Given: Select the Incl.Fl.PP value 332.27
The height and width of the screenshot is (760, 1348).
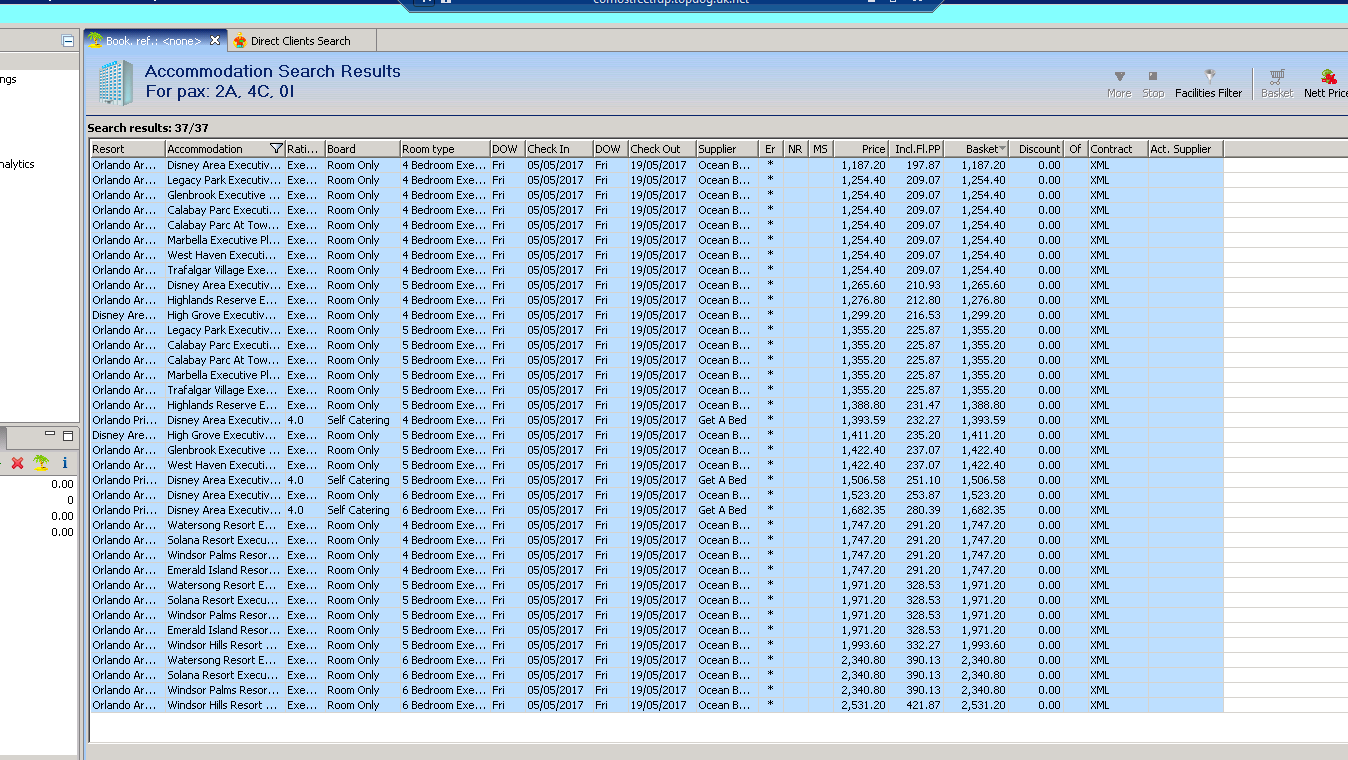Looking at the screenshot, I should (x=923, y=645).
